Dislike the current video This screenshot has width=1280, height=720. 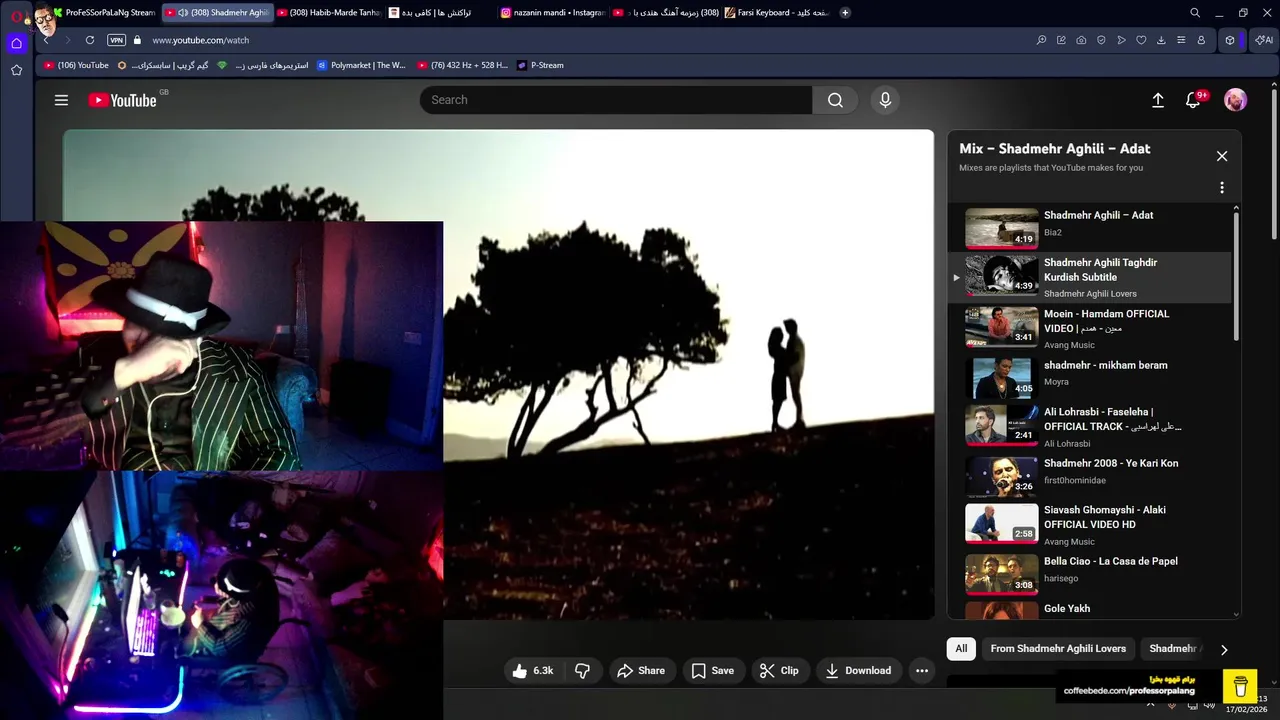[x=582, y=671]
